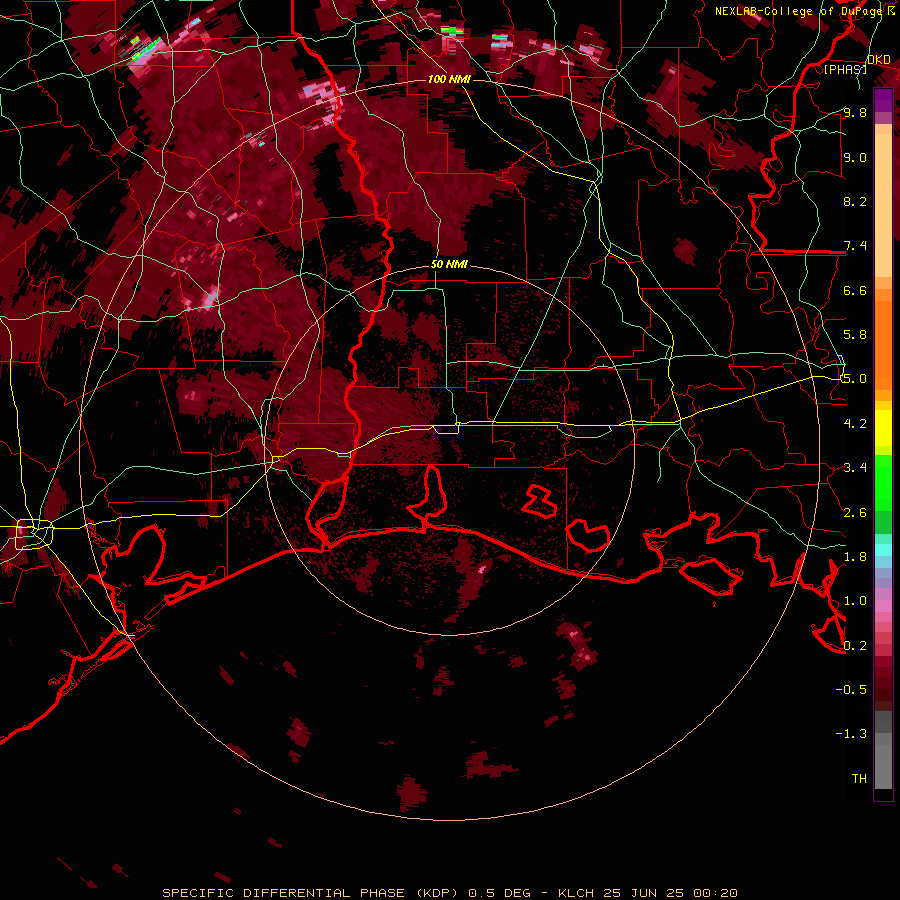The width and height of the screenshot is (900, 900).
Task: Pick the orange band of the color scale
Action: pos(883,344)
